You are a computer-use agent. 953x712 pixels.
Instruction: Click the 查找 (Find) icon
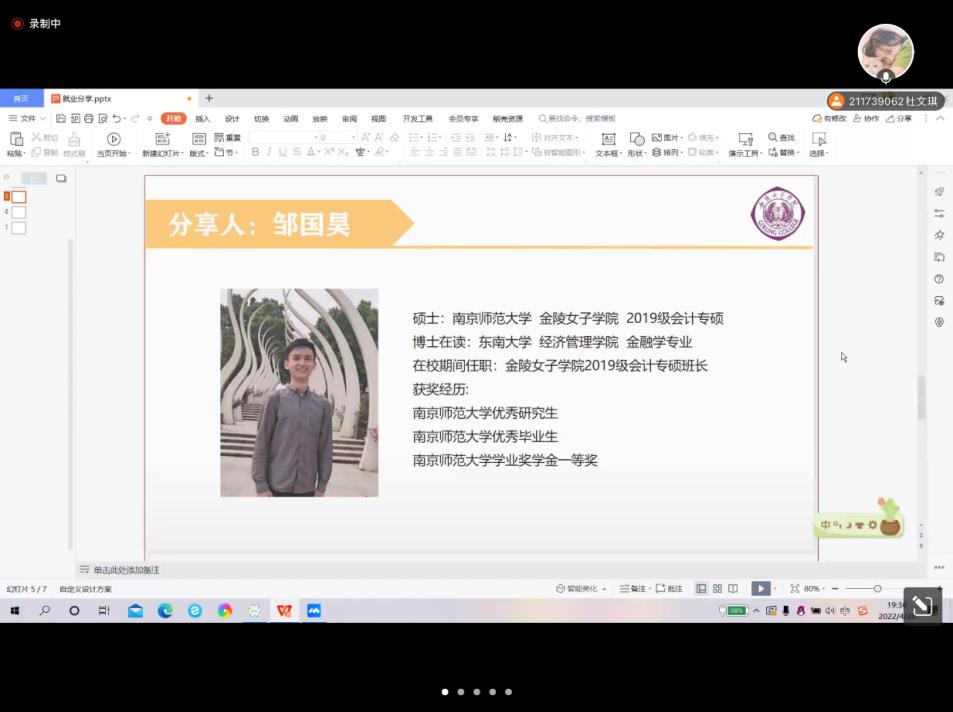(x=774, y=137)
